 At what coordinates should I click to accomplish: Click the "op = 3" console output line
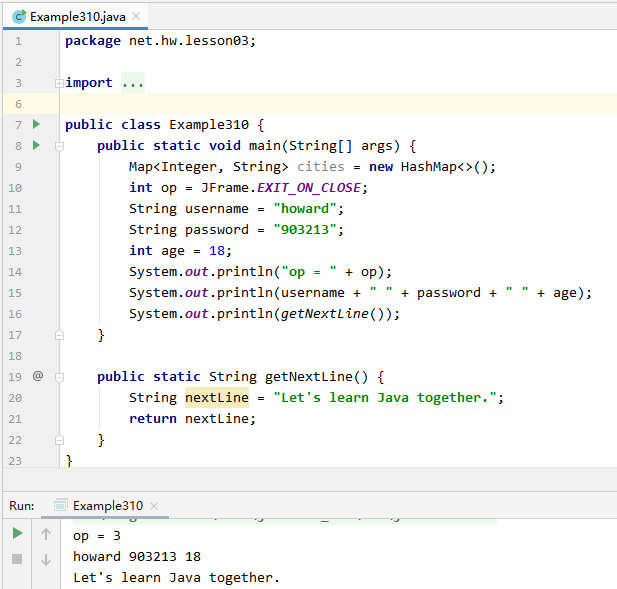(x=97, y=536)
